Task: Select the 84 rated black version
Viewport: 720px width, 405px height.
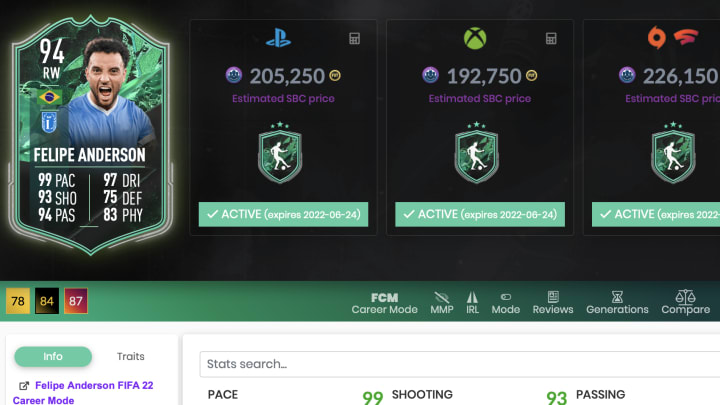Action: click(x=47, y=301)
